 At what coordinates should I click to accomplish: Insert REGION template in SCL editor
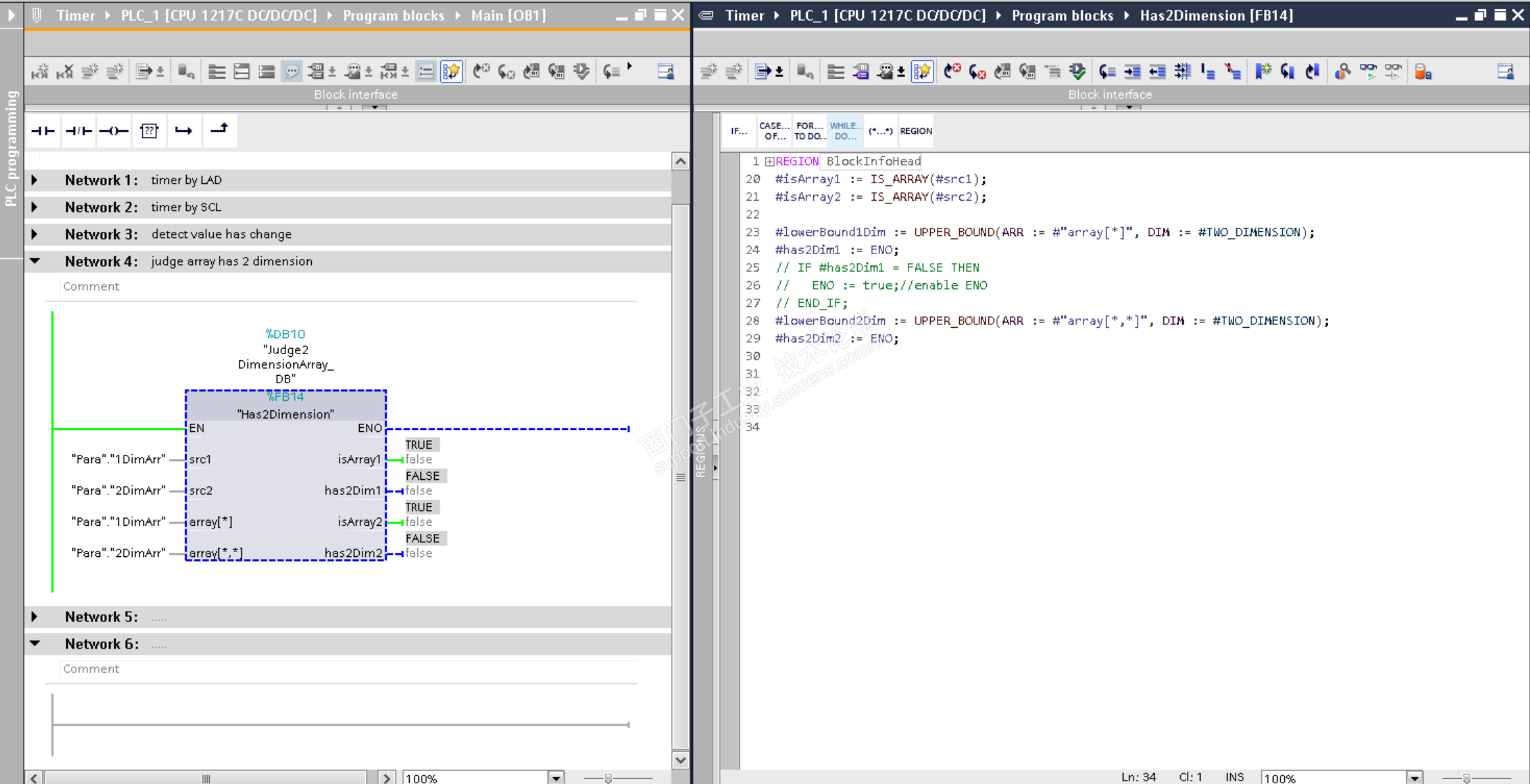point(915,131)
